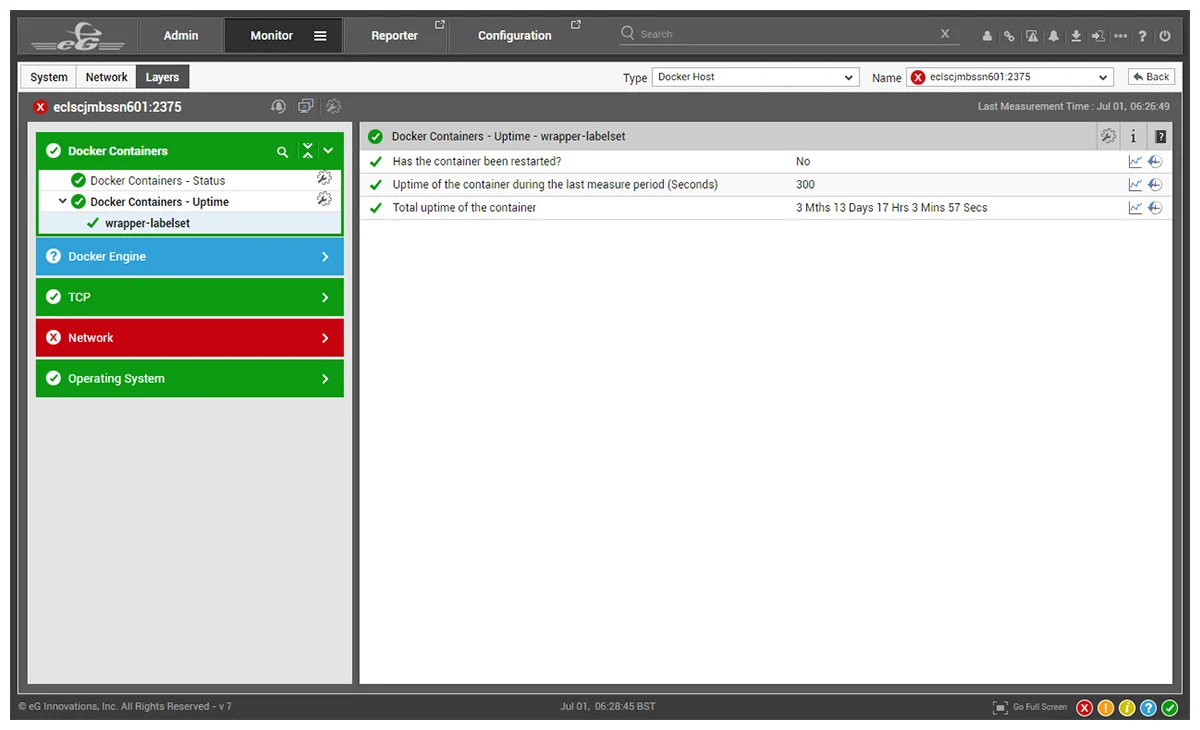Click the download arrow icon in top bar
This screenshot has height=730, width=1200.
click(1076, 36)
